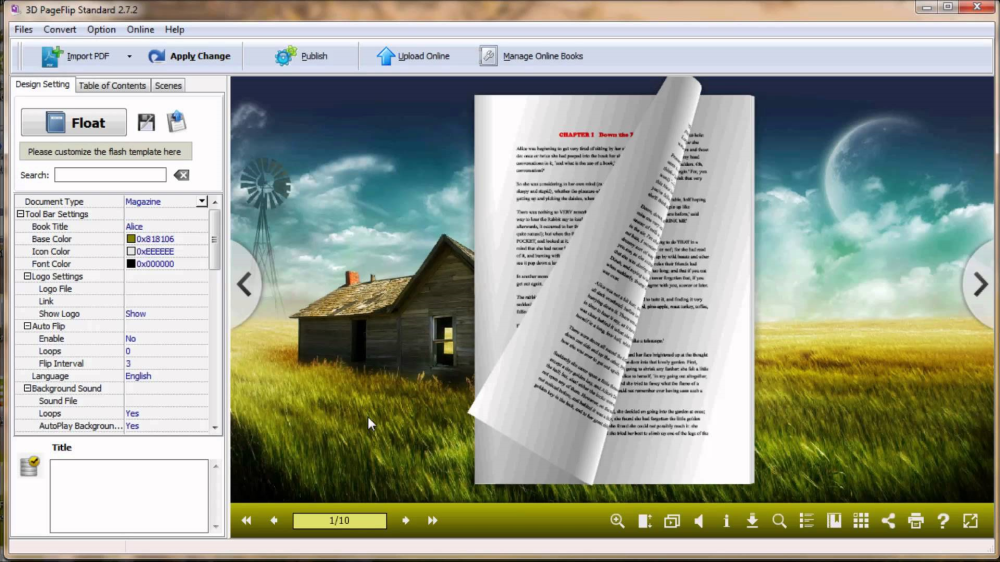Screen dimensions: 1000x562
Task: Click the print icon
Action: point(916,521)
